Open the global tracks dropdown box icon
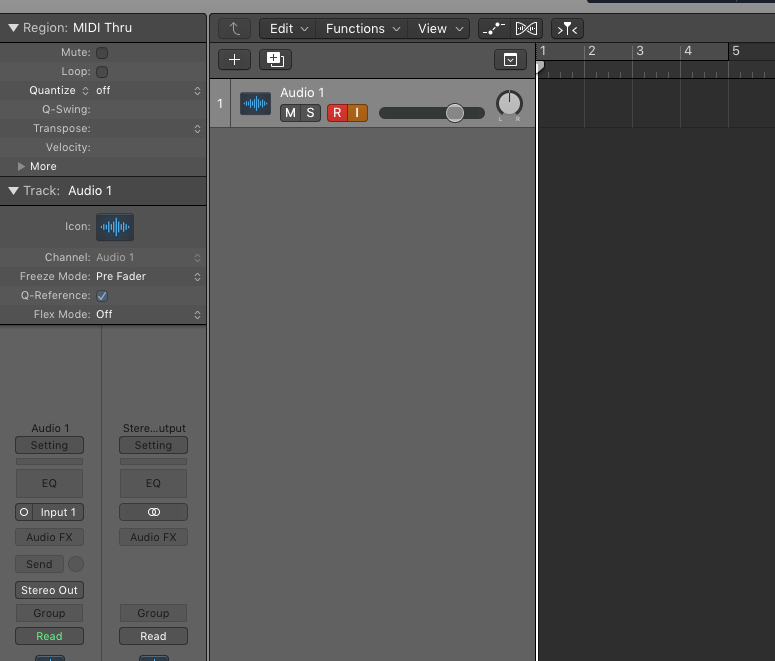The height and width of the screenshot is (661, 775). pos(510,60)
